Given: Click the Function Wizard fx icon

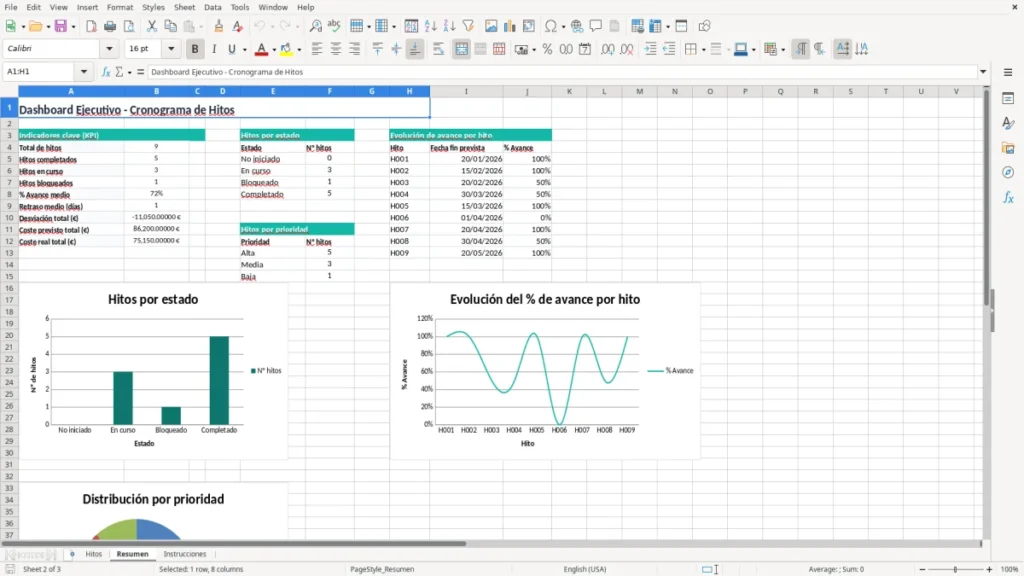Looking at the screenshot, I should point(106,72).
